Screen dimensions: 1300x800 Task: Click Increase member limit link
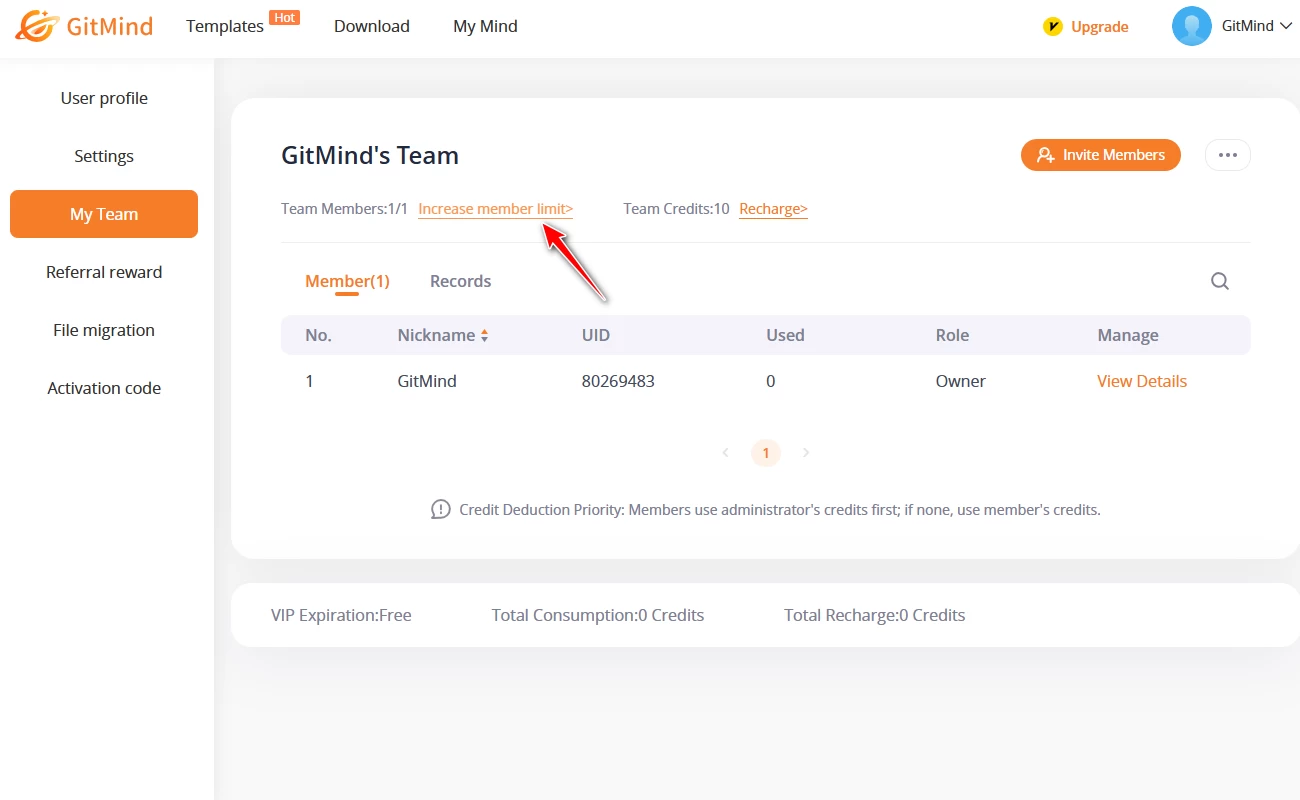pos(496,209)
